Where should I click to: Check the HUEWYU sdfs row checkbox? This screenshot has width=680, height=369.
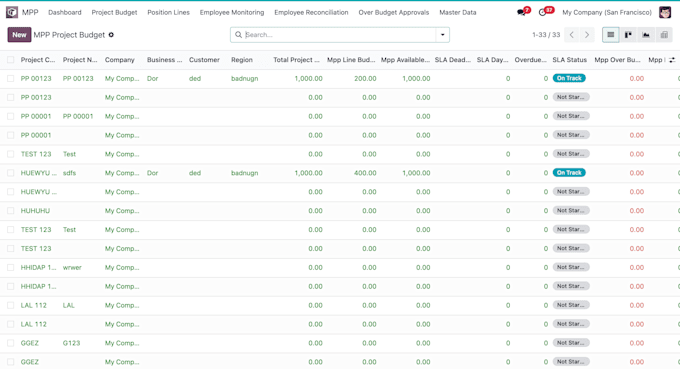tap(10, 173)
